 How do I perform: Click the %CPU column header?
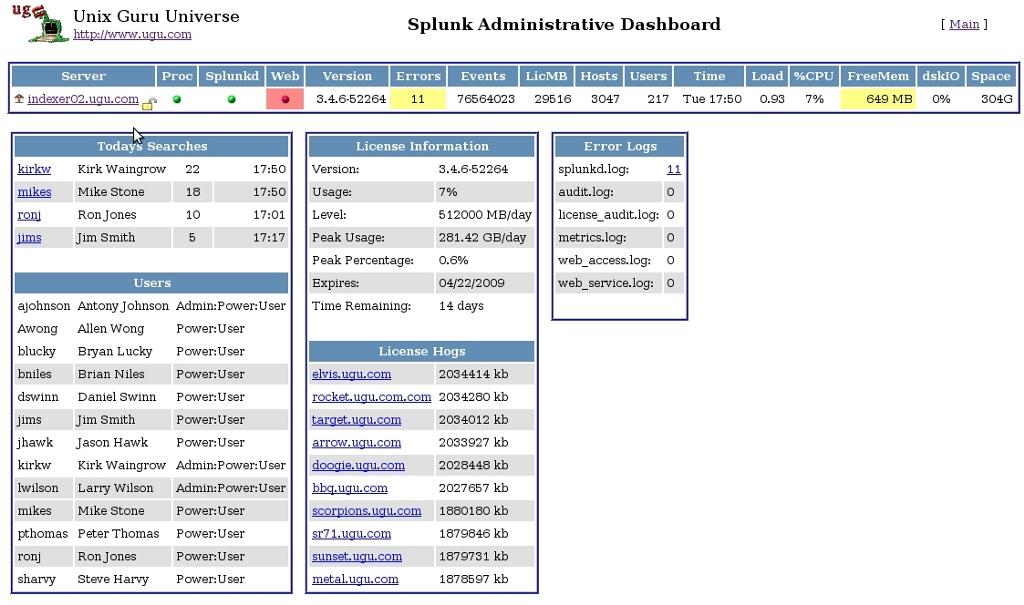pos(814,76)
